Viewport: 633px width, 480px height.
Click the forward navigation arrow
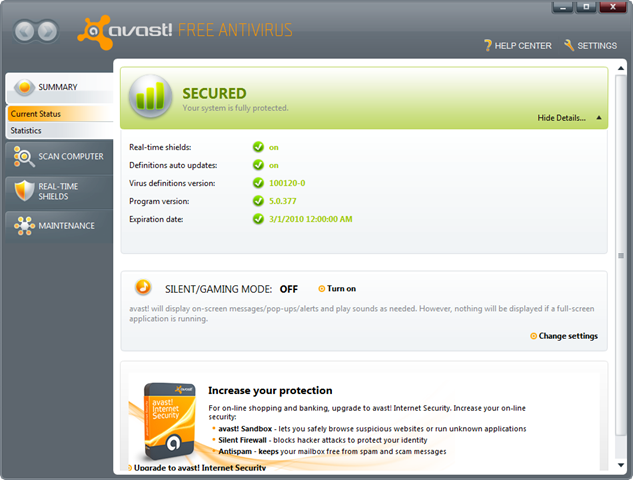pyautogui.click(x=48, y=31)
